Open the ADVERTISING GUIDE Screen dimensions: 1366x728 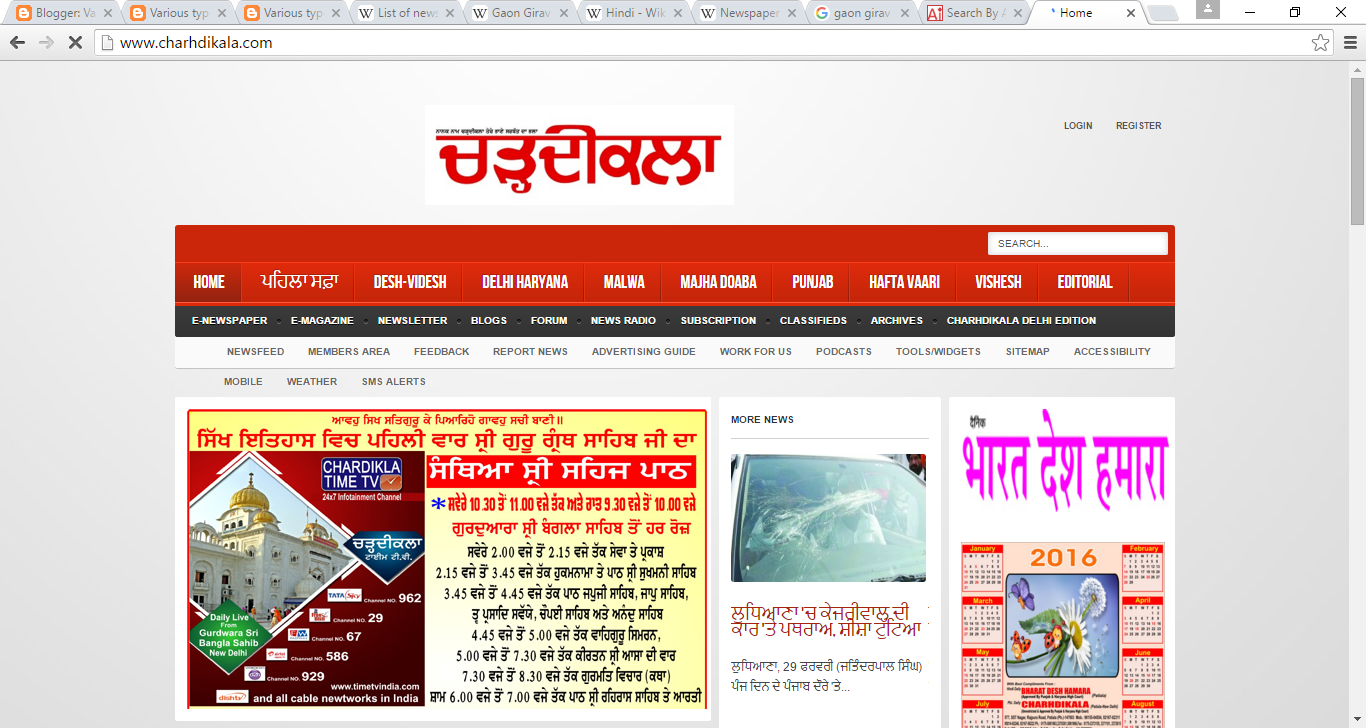[644, 352]
